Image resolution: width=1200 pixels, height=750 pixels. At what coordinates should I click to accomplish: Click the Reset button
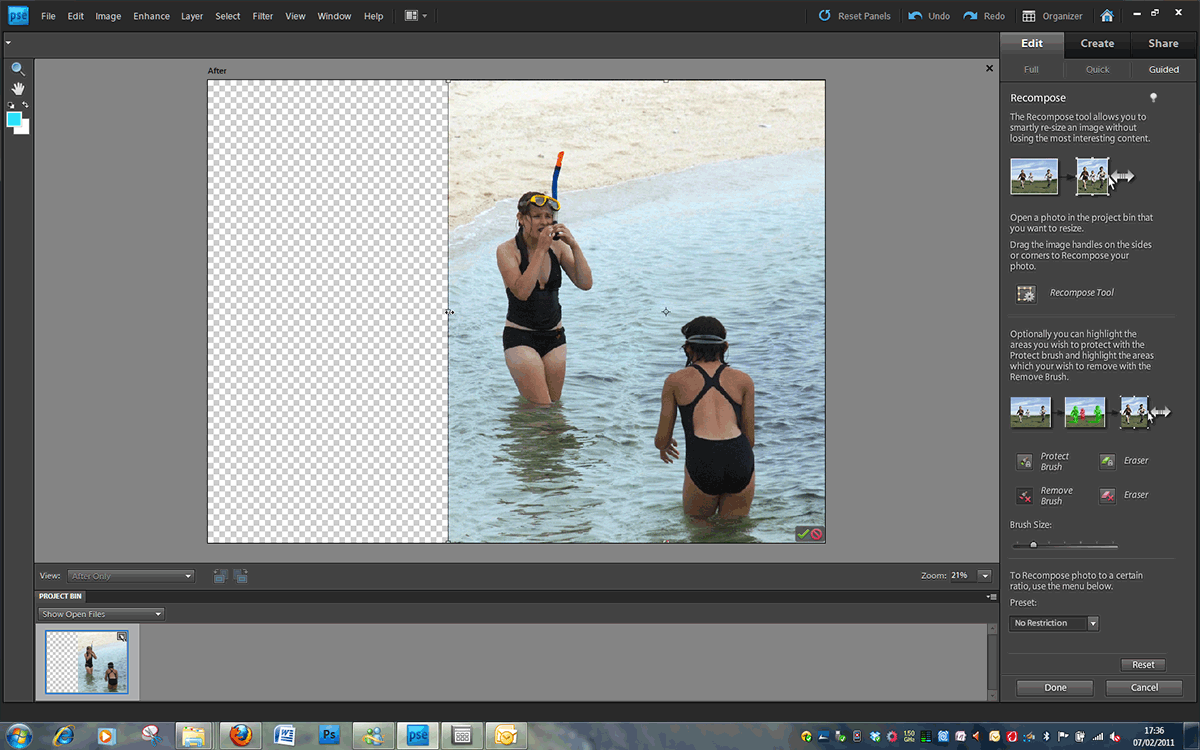click(1143, 664)
